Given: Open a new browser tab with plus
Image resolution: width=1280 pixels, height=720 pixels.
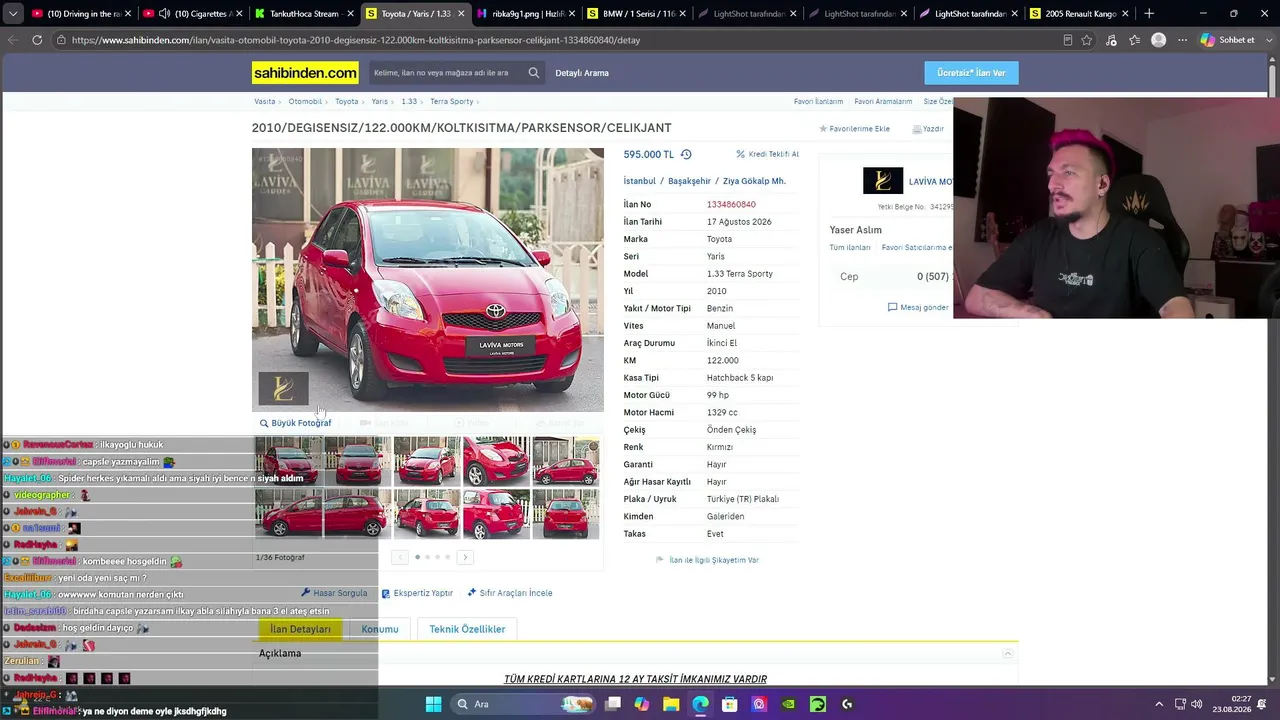Looking at the screenshot, I should 1149,14.
